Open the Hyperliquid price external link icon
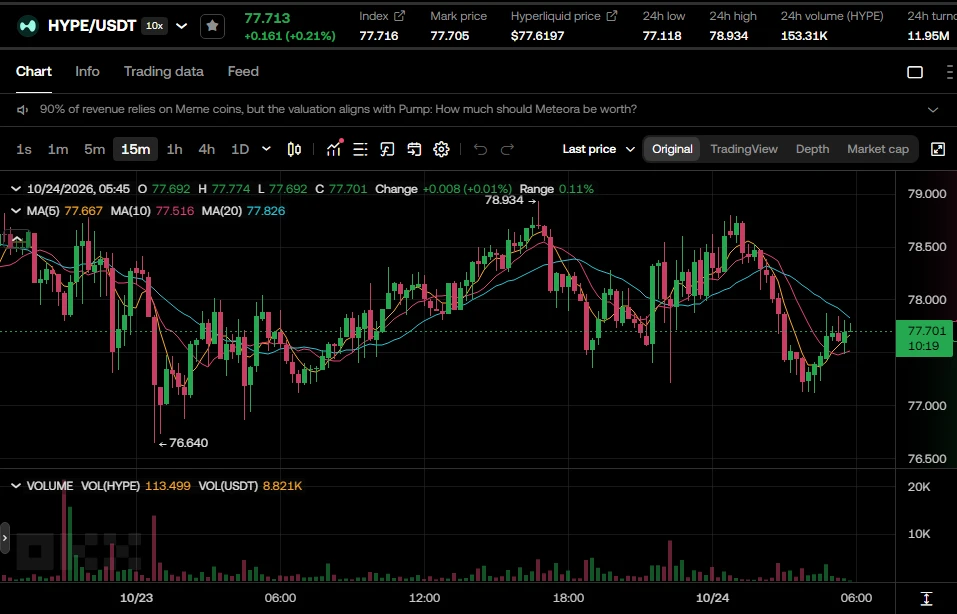This screenshot has width=957, height=614. click(x=612, y=16)
